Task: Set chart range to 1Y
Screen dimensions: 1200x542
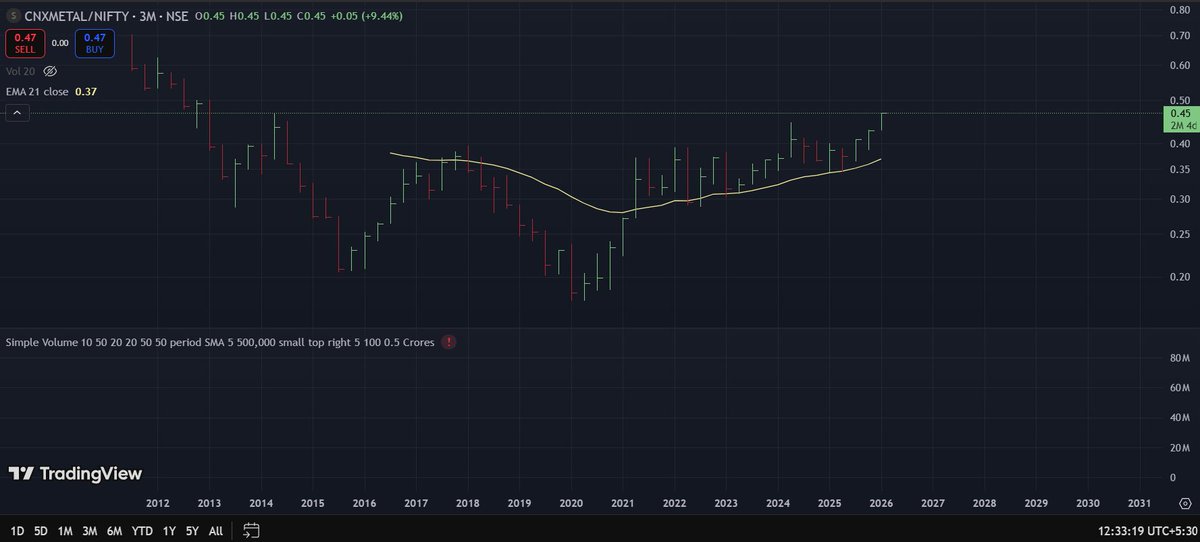Action: [x=169, y=530]
